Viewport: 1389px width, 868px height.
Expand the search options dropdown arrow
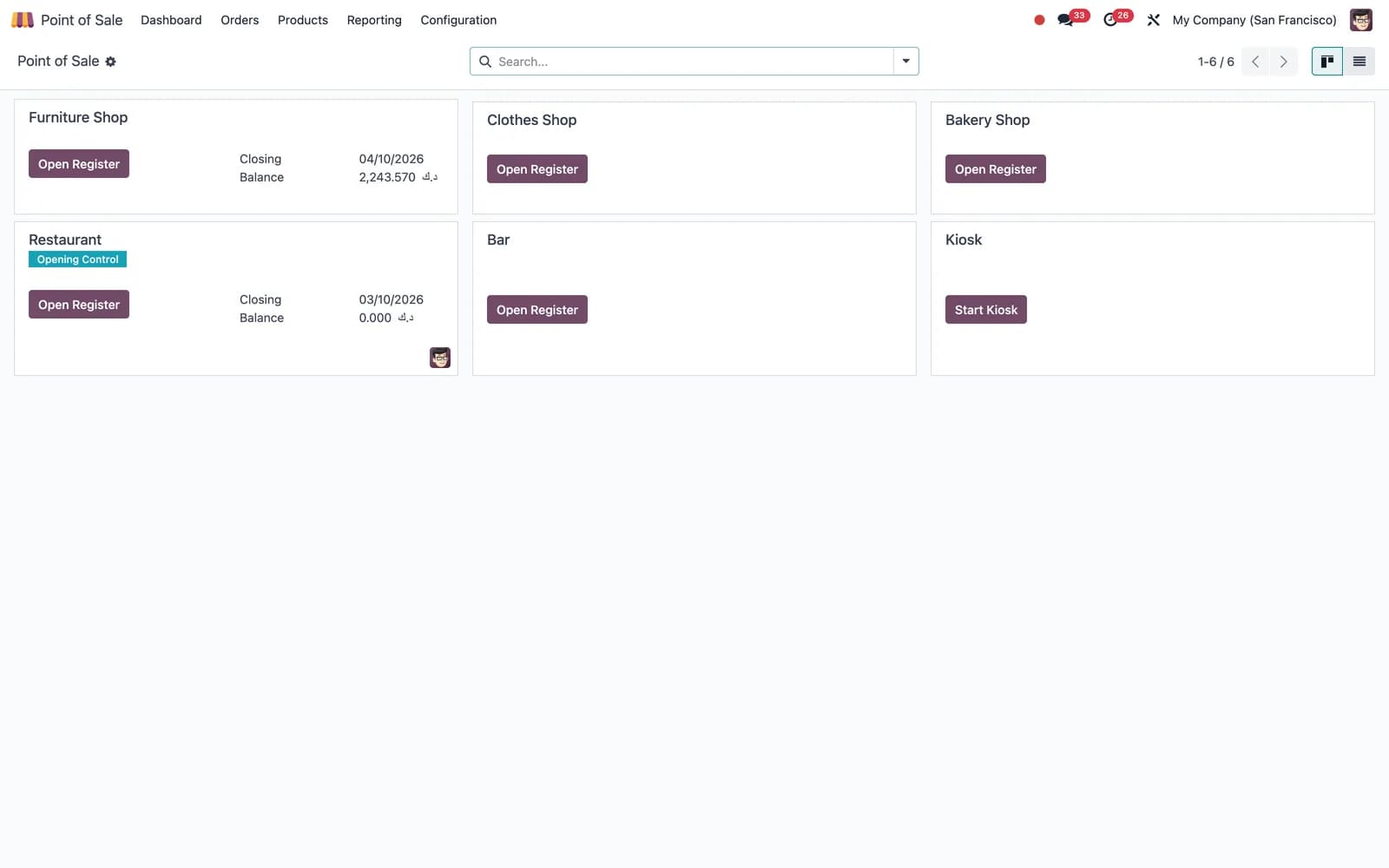click(x=905, y=61)
